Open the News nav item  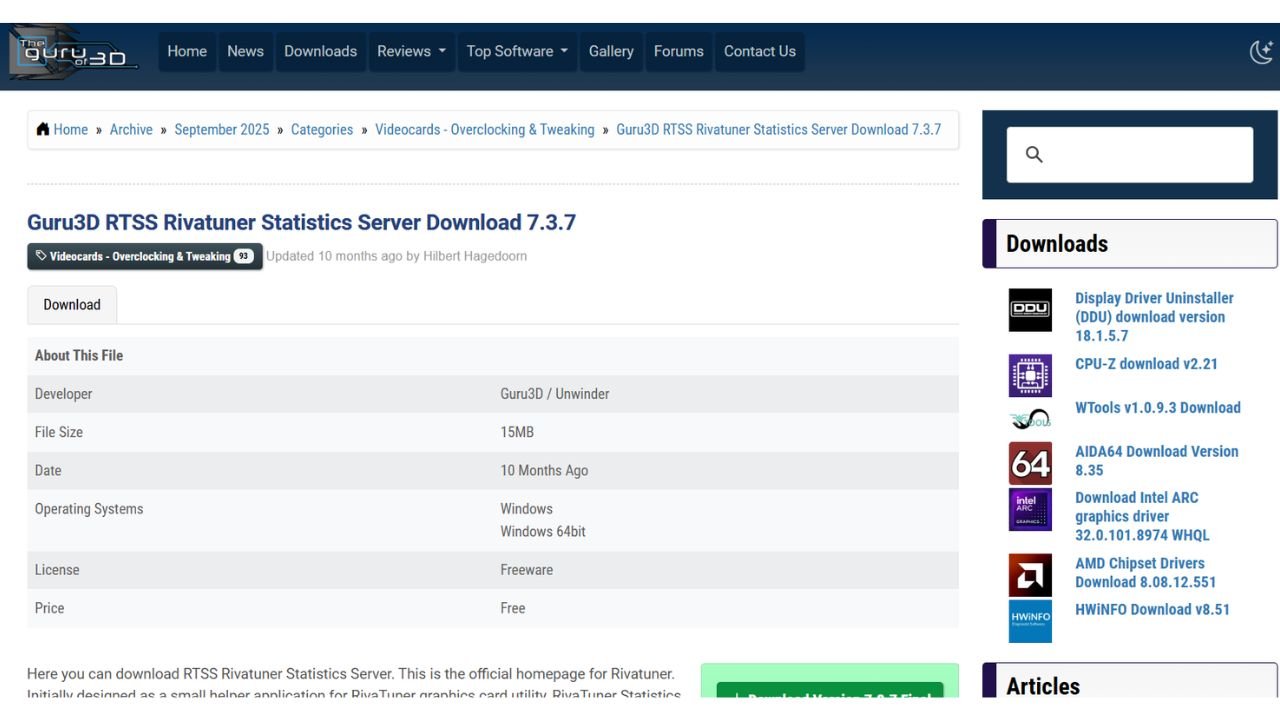(245, 51)
